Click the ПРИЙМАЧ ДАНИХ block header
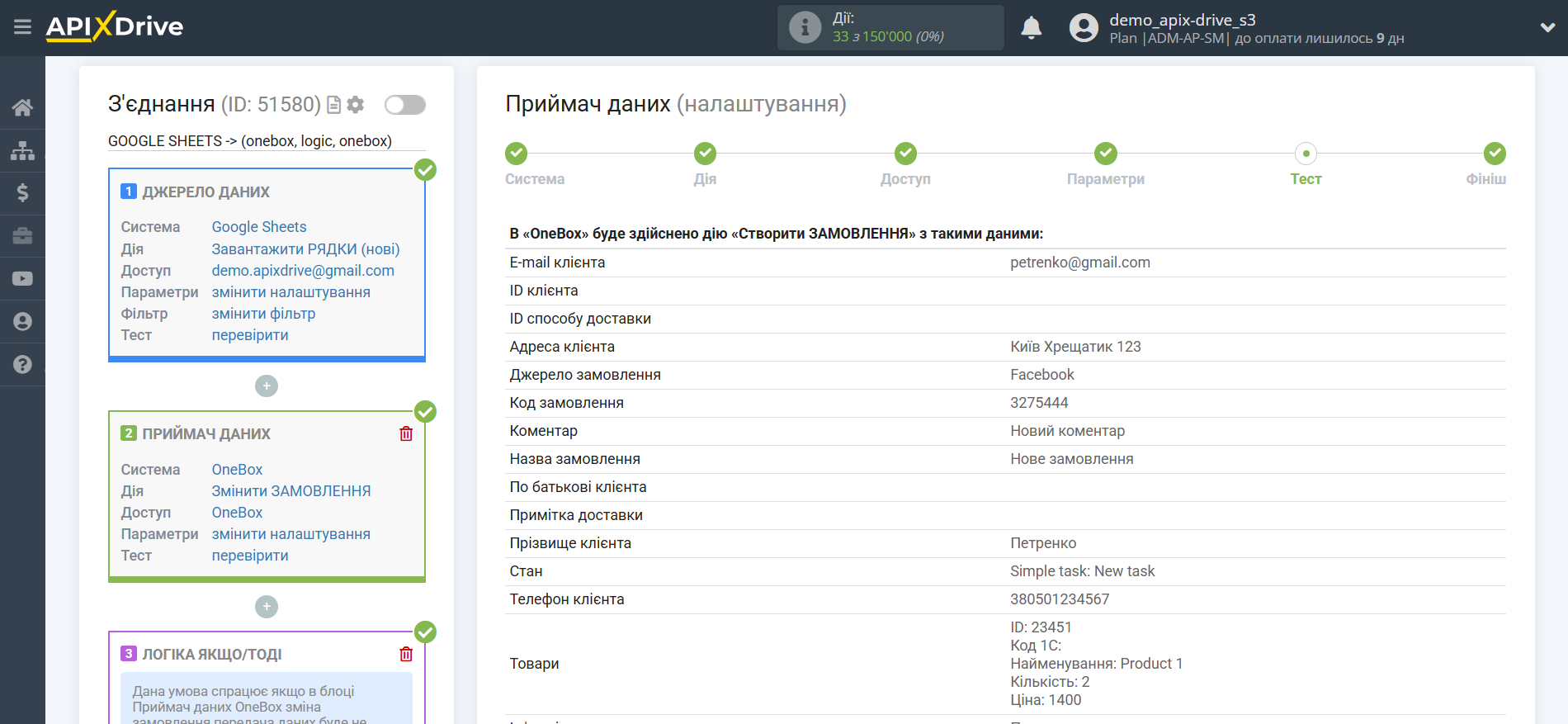The image size is (1568, 724). click(x=206, y=434)
